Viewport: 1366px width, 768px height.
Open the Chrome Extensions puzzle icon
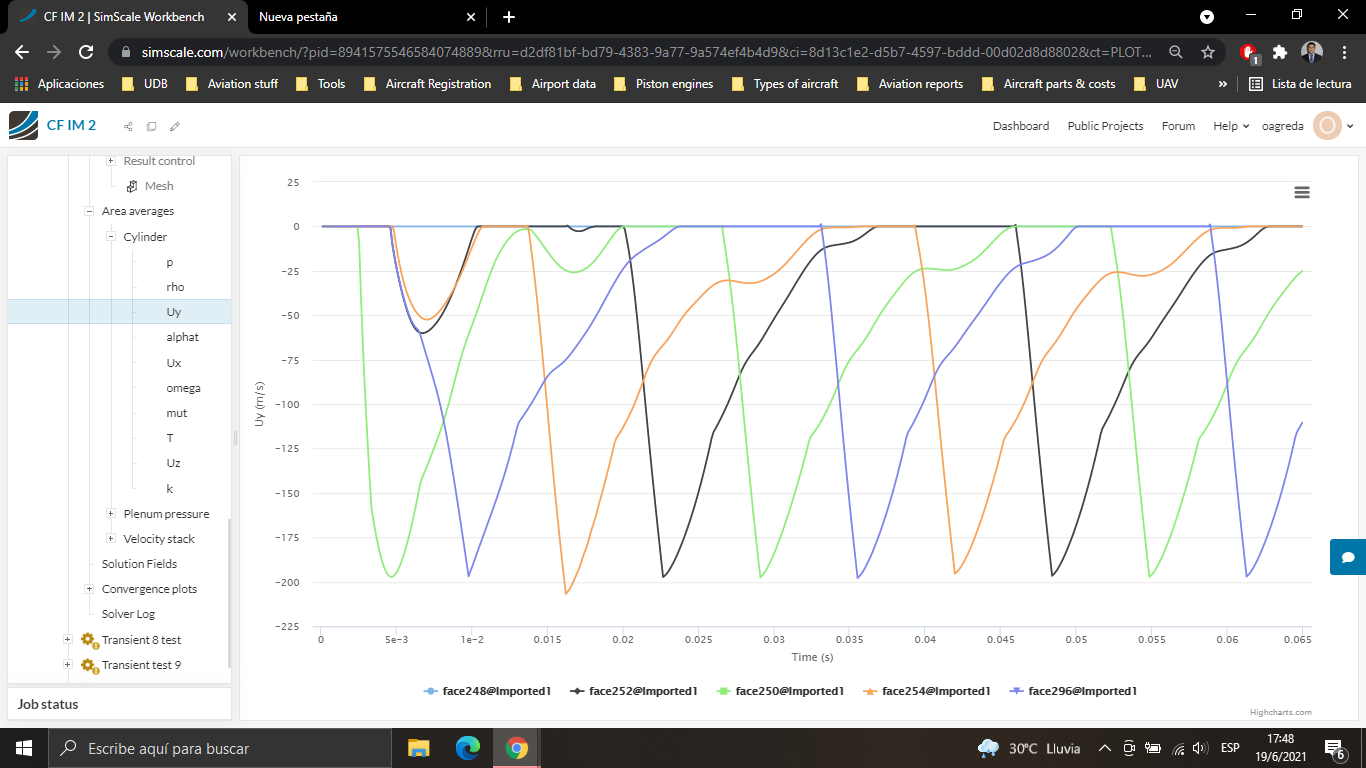tap(1279, 52)
